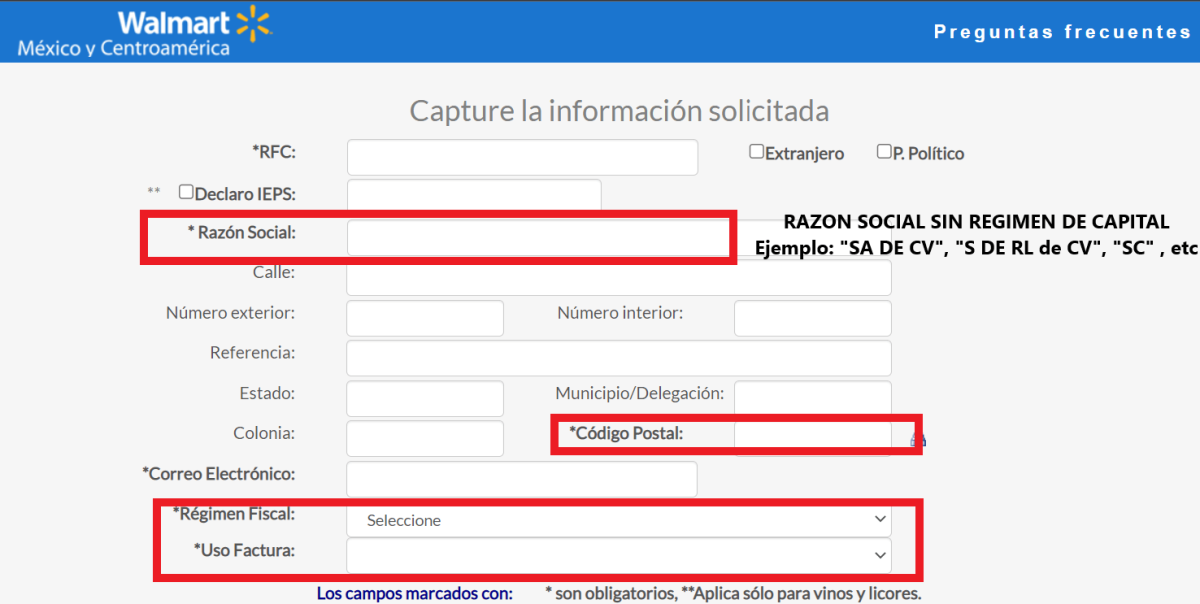This screenshot has height=604, width=1200.
Task: Select the Número exterior field
Action: 425,318
